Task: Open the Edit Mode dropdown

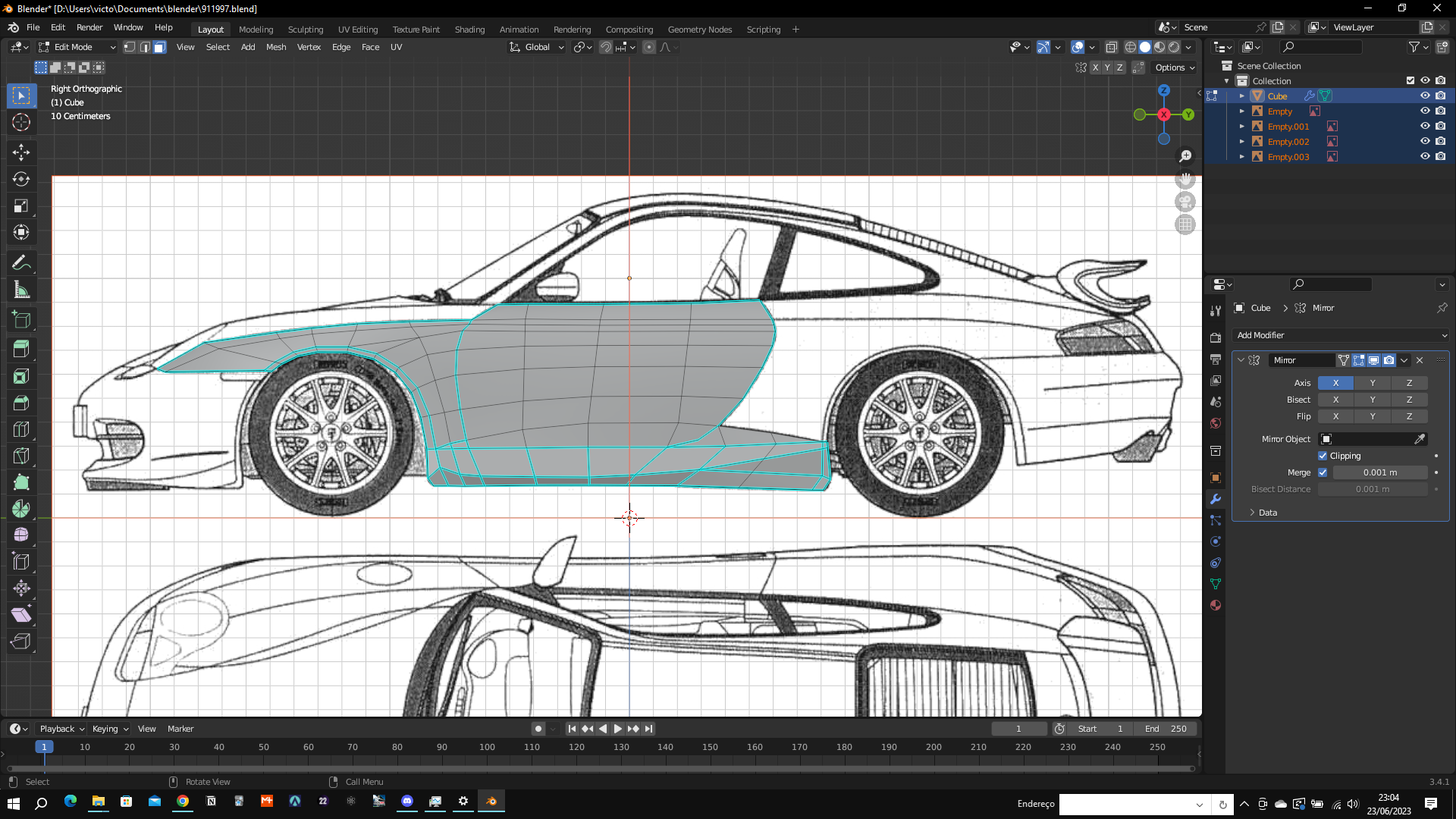Action: pos(77,47)
